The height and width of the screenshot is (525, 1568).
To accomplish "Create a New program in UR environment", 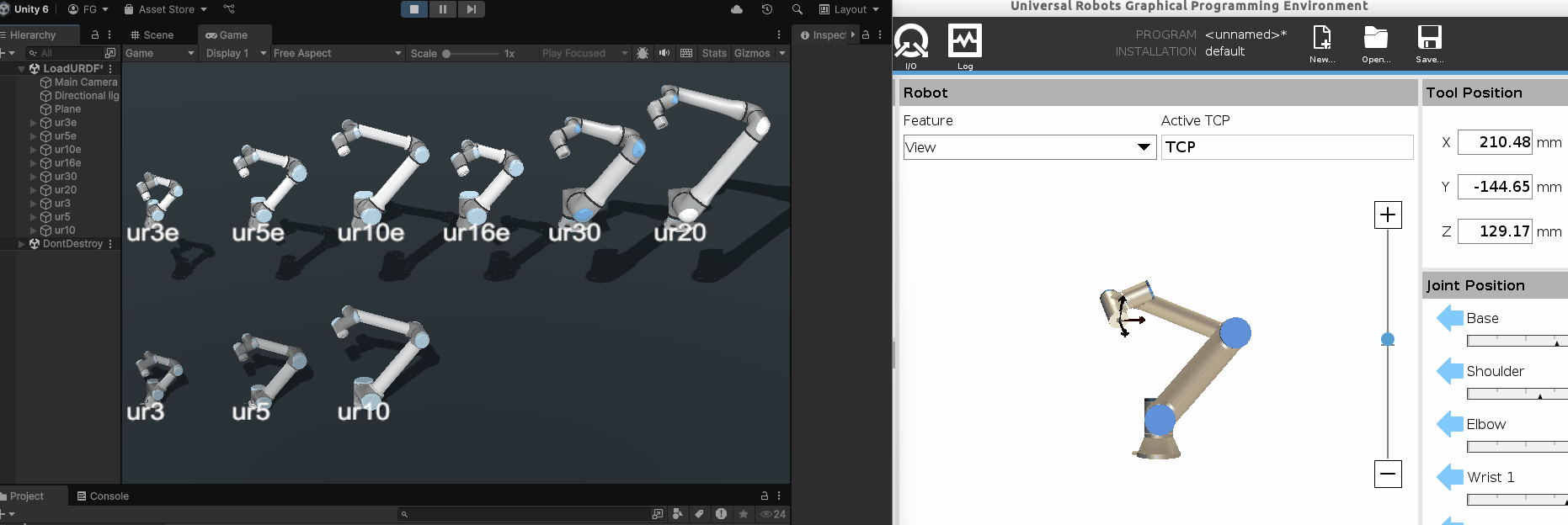I will pos(1322,44).
